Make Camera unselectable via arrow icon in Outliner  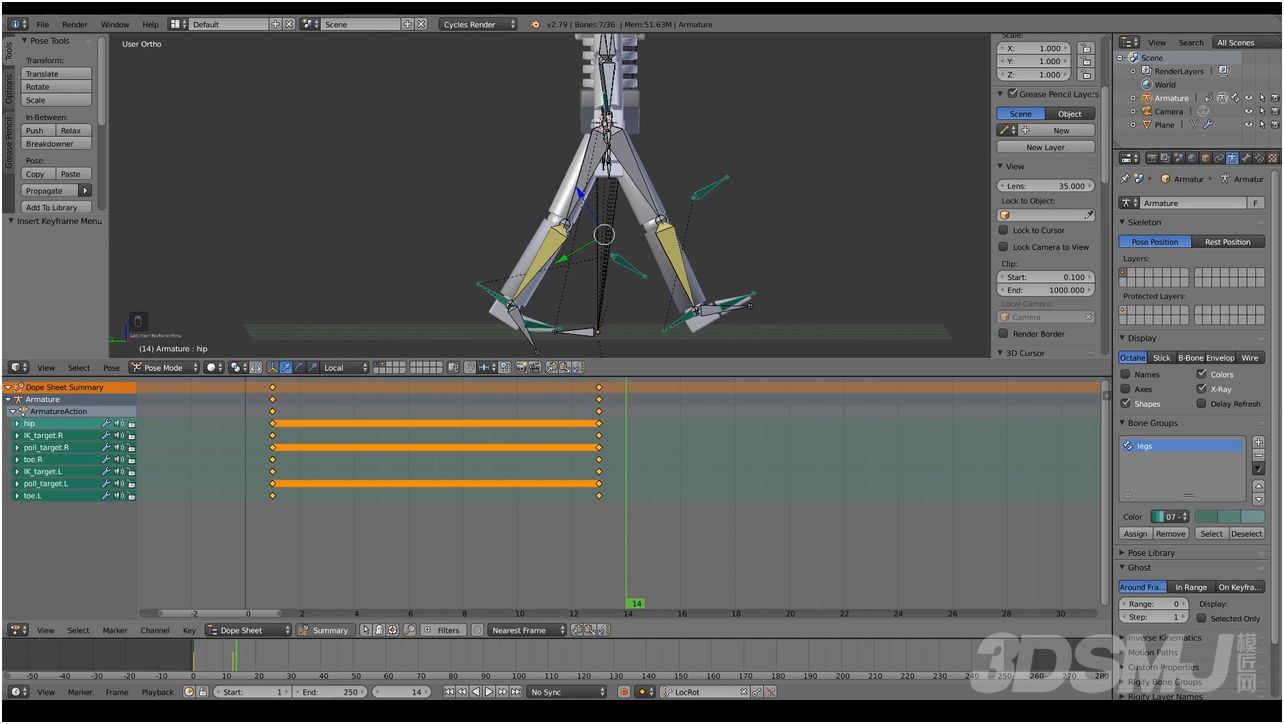(x=1262, y=112)
